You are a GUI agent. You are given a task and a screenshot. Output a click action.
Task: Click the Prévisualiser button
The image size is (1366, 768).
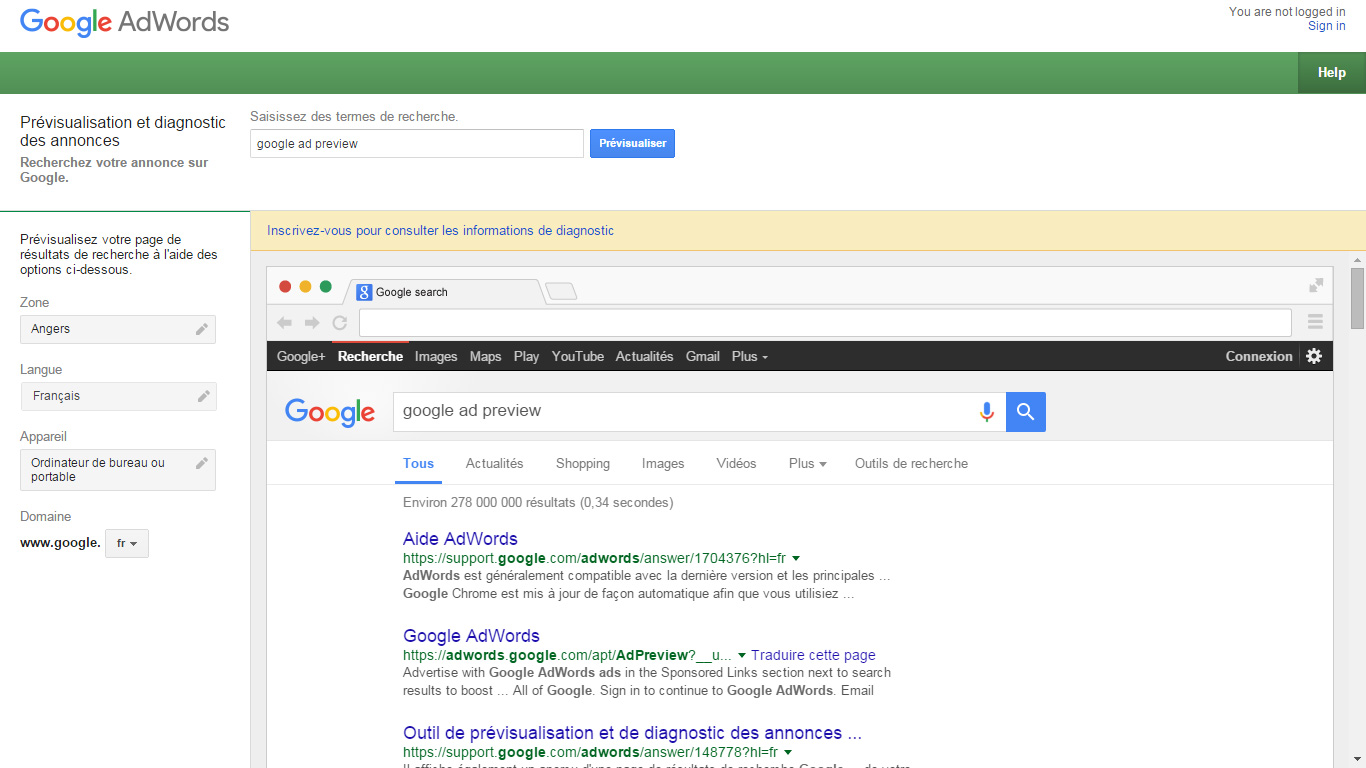[632, 143]
